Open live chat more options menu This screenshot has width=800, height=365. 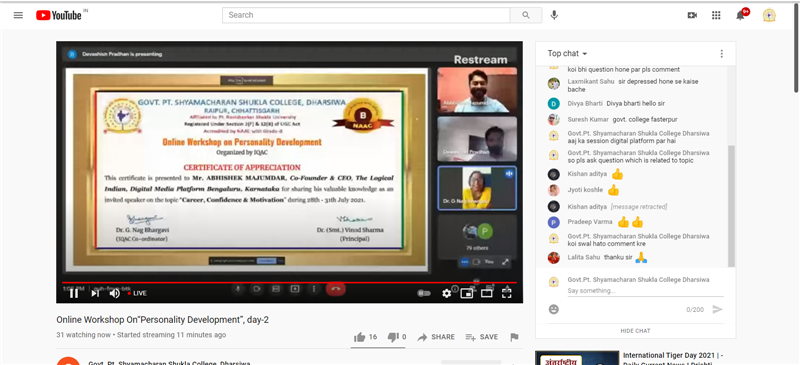[721, 54]
